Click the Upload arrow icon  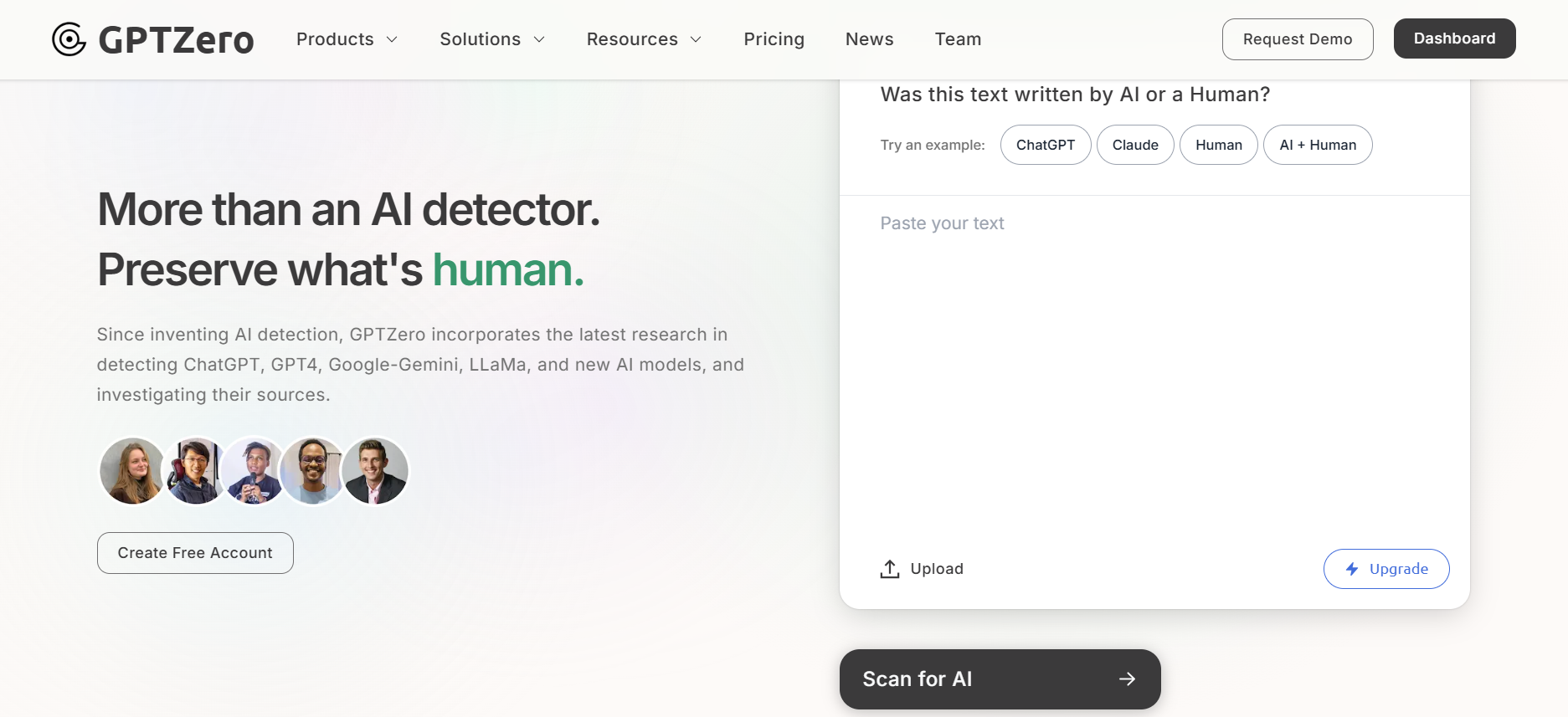[890, 569]
